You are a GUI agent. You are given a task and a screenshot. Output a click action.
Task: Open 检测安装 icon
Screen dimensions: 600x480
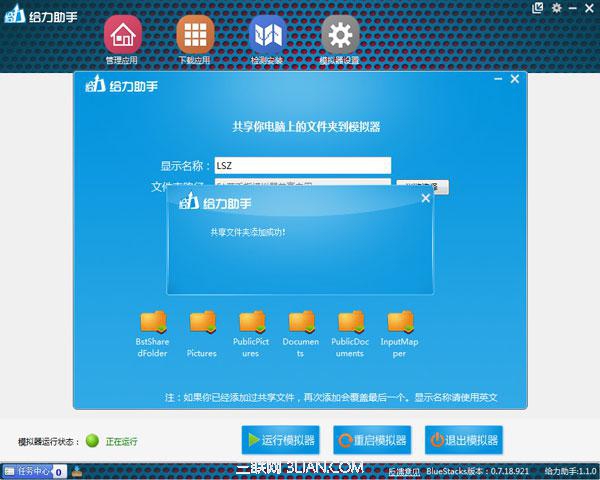pyautogui.click(x=267, y=34)
